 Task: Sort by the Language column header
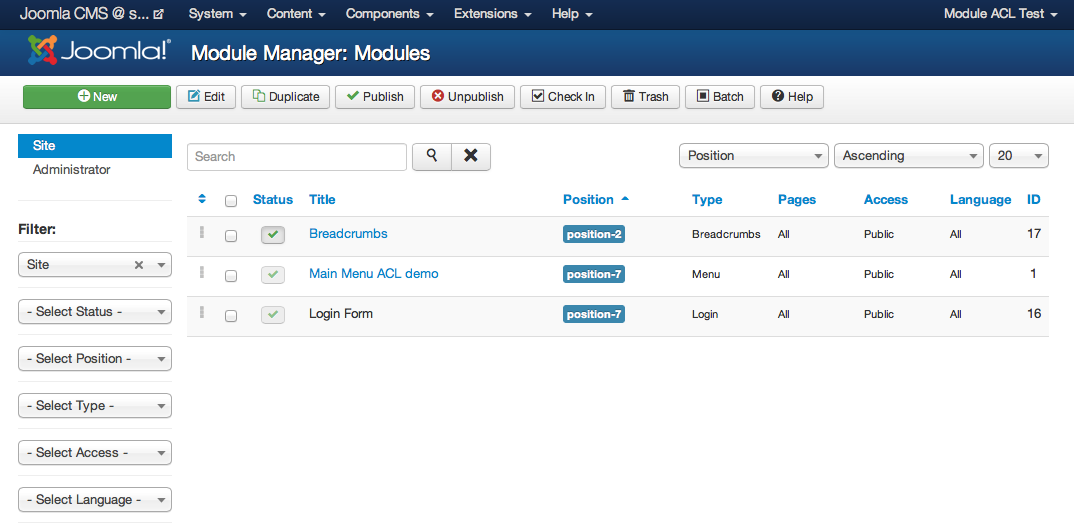980,199
